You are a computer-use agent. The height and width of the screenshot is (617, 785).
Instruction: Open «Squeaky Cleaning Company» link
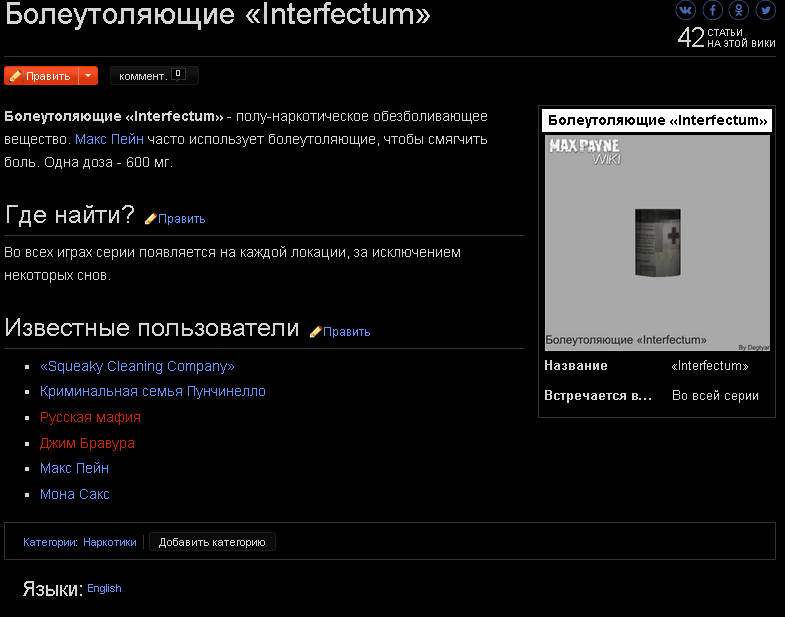(137, 367)
